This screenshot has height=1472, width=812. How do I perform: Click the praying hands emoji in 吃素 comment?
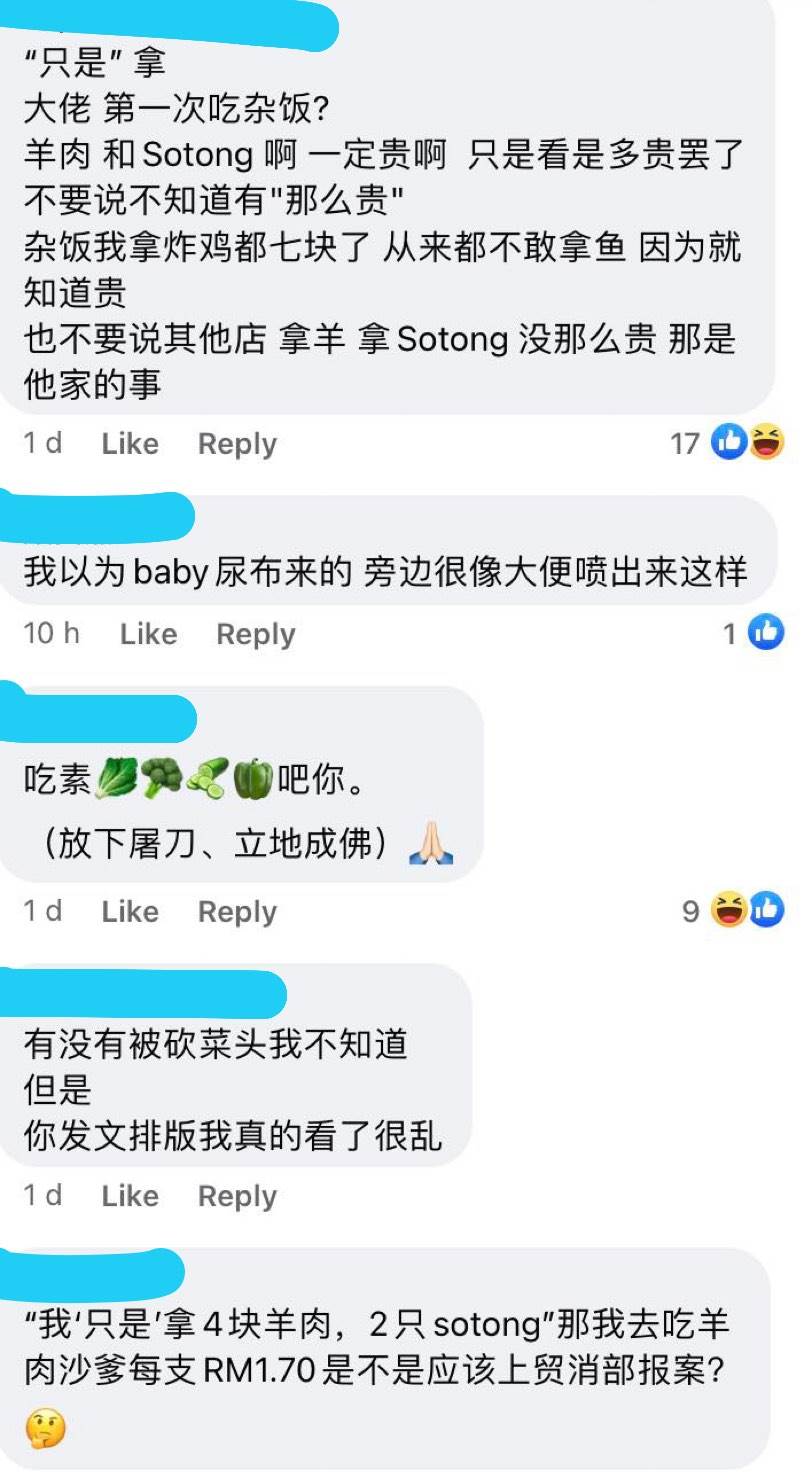pyautogui.click(x=432, y=845)
